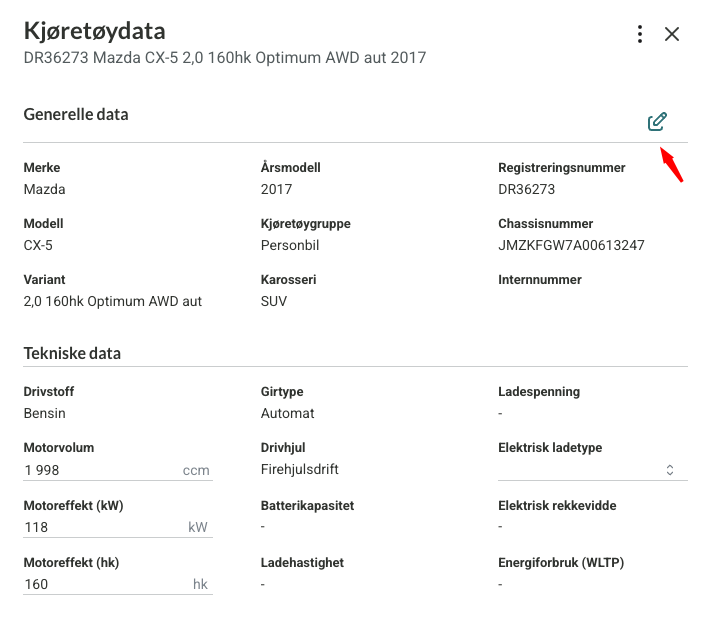723x620 pixels.
Task: Click the Drivstoff value Bensin
Action: [x=44, y=413]
